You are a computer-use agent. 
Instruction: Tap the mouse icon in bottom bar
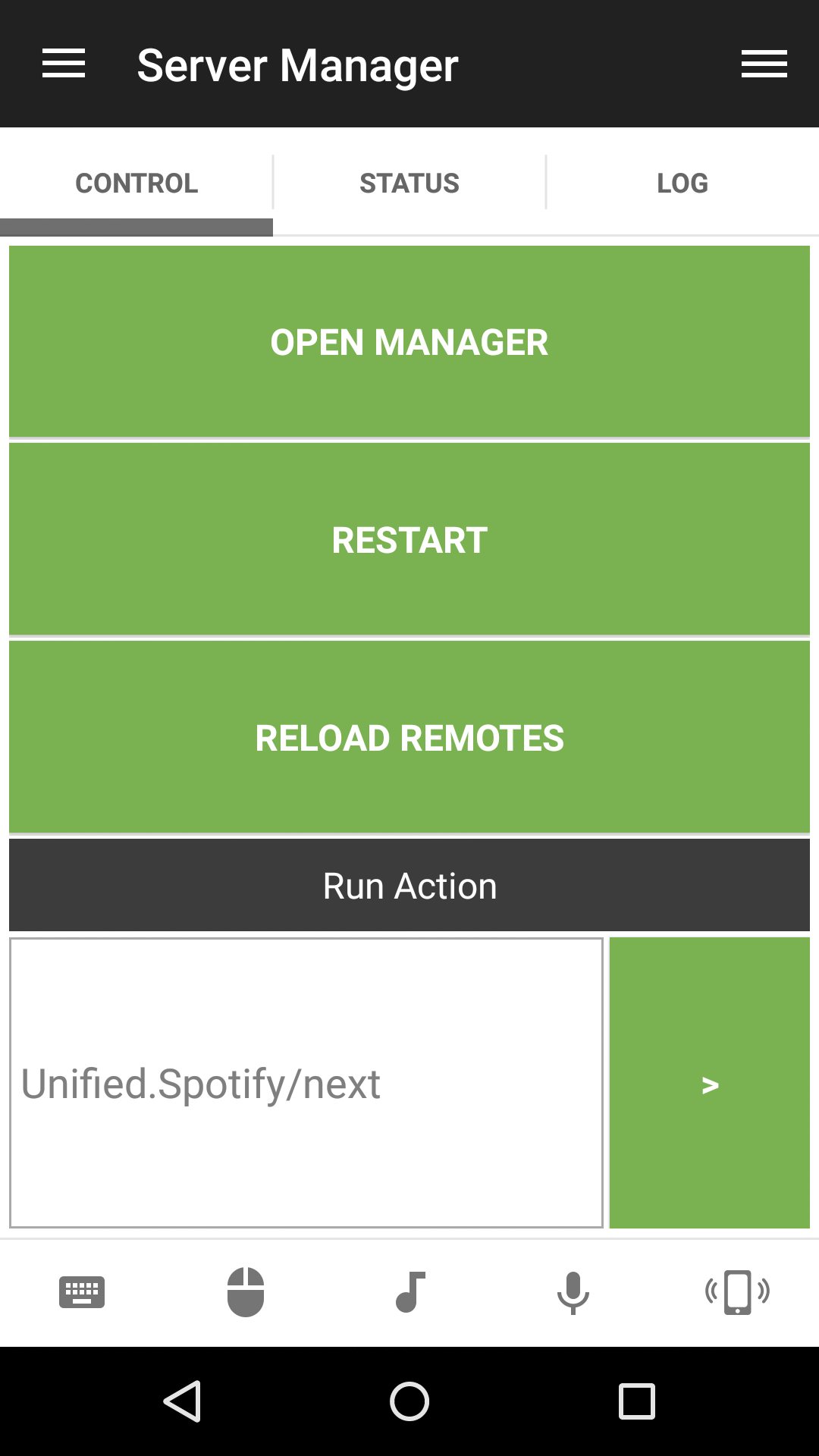pos(246,1291)
